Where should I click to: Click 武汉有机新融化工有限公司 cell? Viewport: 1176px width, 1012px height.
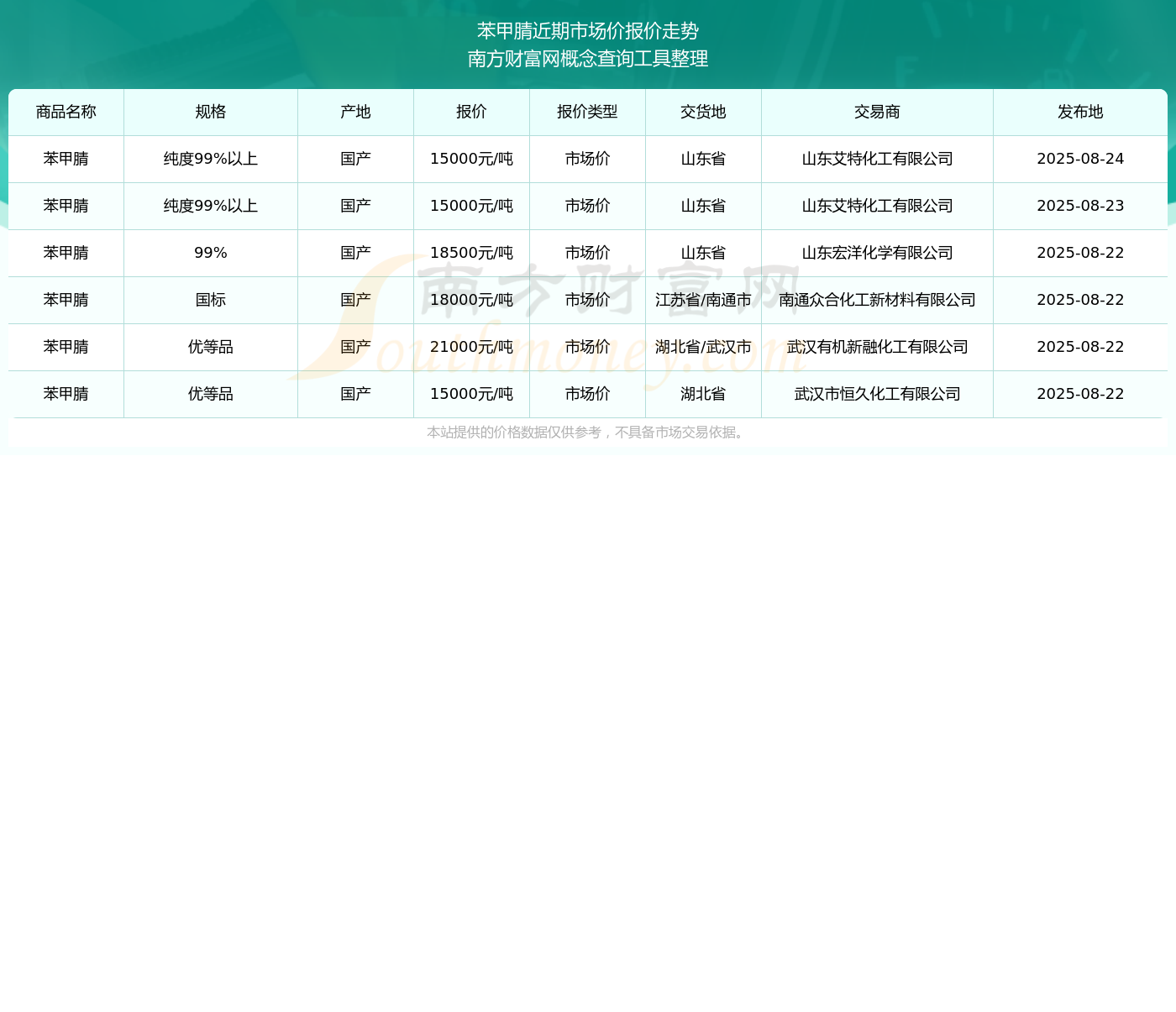pos(877,347)
